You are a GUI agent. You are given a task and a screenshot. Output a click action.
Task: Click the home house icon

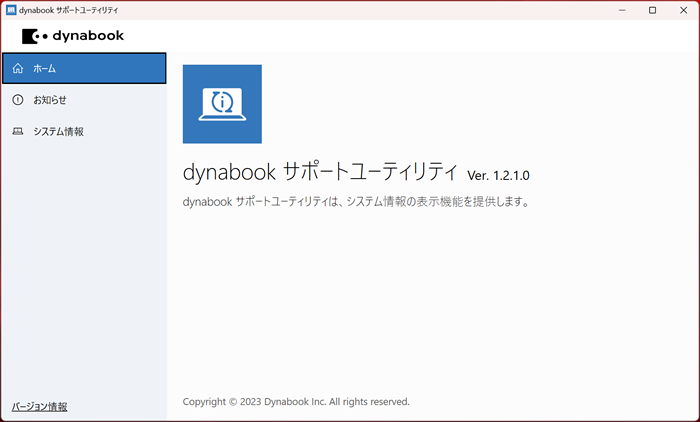tap(18, 68)
